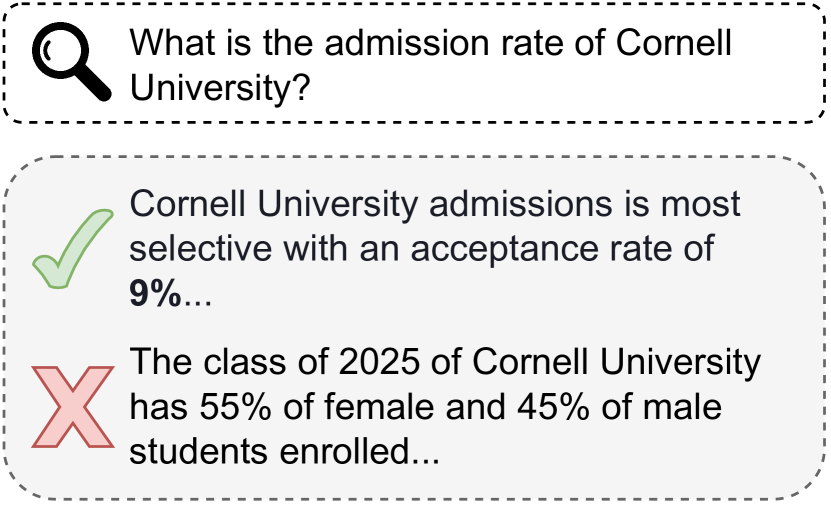The image size is (831, 508).
Task: Click '45%' in the second passage
Action: (x=553, y=407)
